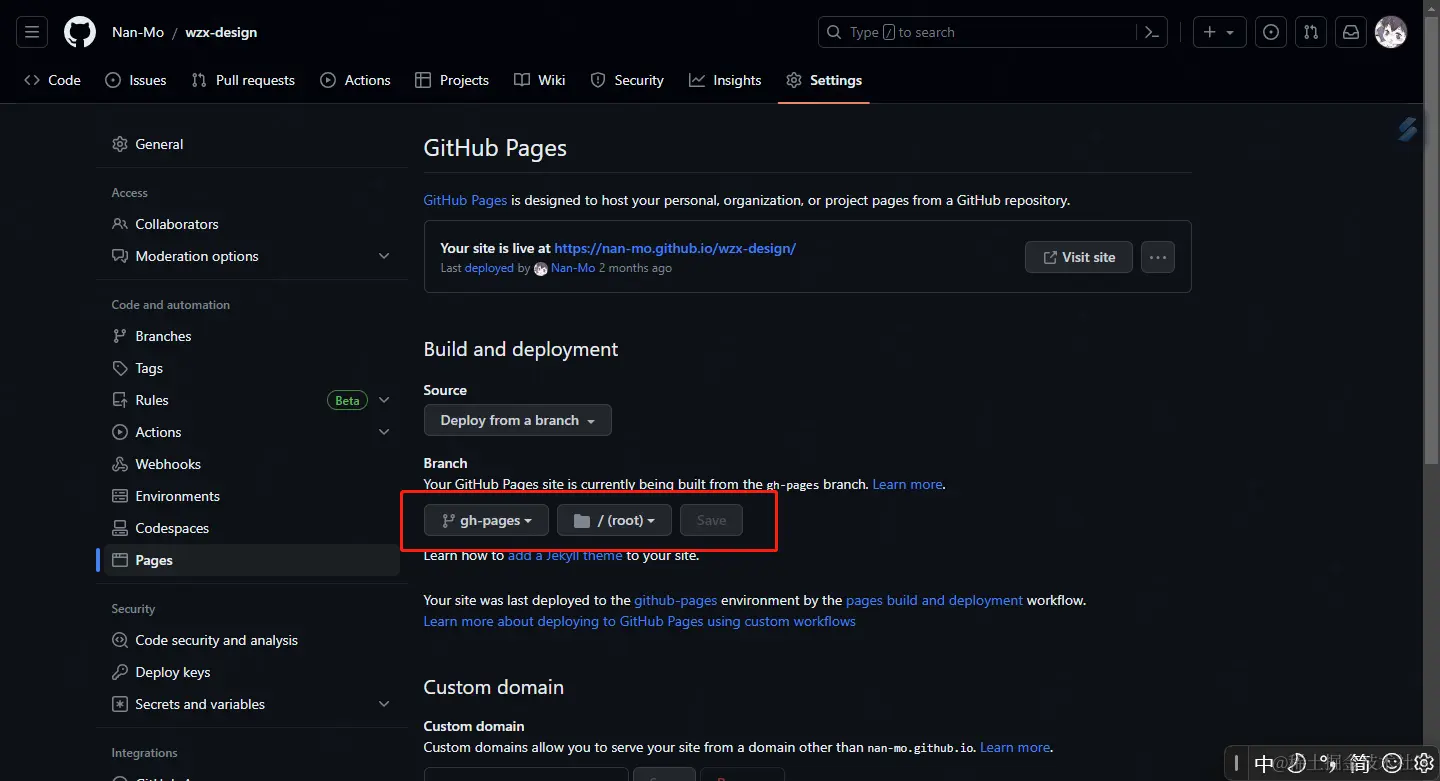Switch to the Security tab

coord(627,80)
